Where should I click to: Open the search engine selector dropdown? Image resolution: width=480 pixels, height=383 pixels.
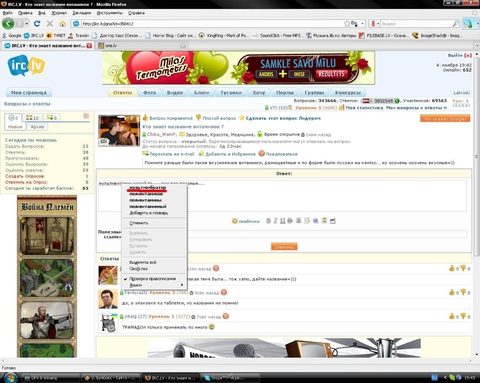click(x=375, y=24)
